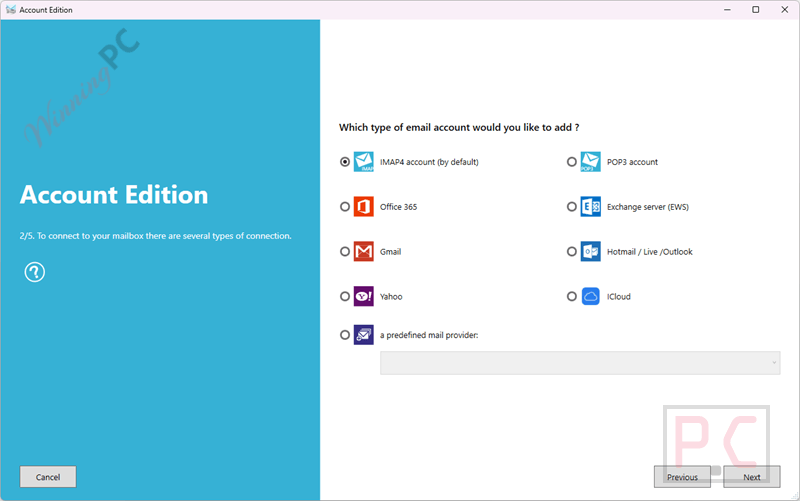Click the 'Office 365' label text

[398, 207]
